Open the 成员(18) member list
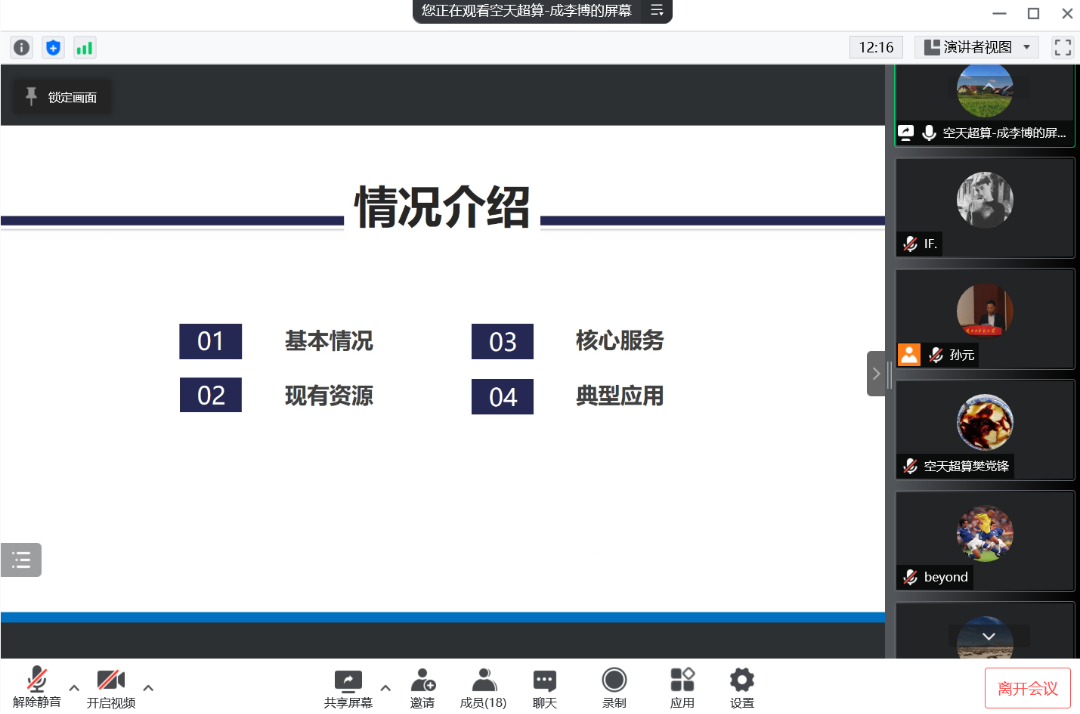1080x714 pixels. pyautogui.click(x=483, y=687)
